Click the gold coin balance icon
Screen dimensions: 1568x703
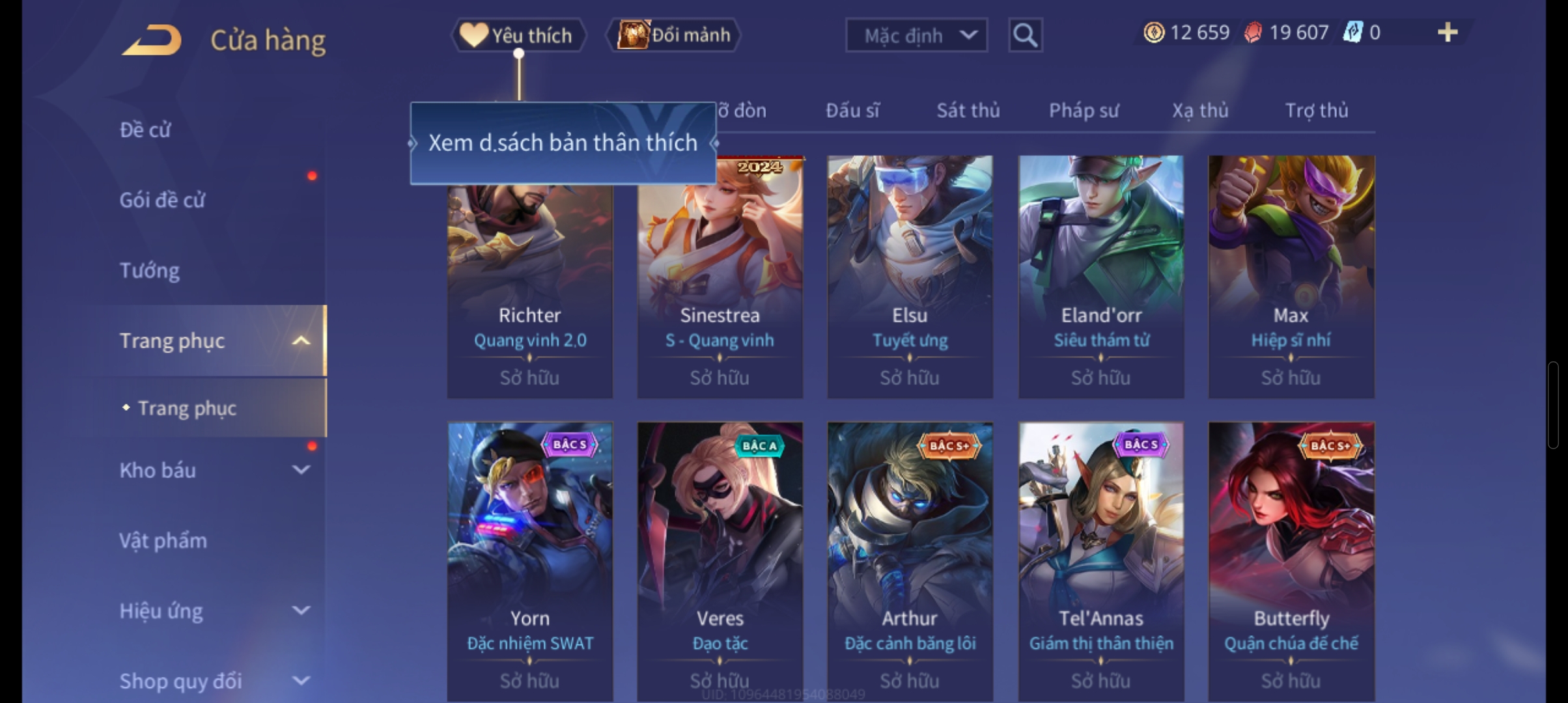[x=1153, y=33]
